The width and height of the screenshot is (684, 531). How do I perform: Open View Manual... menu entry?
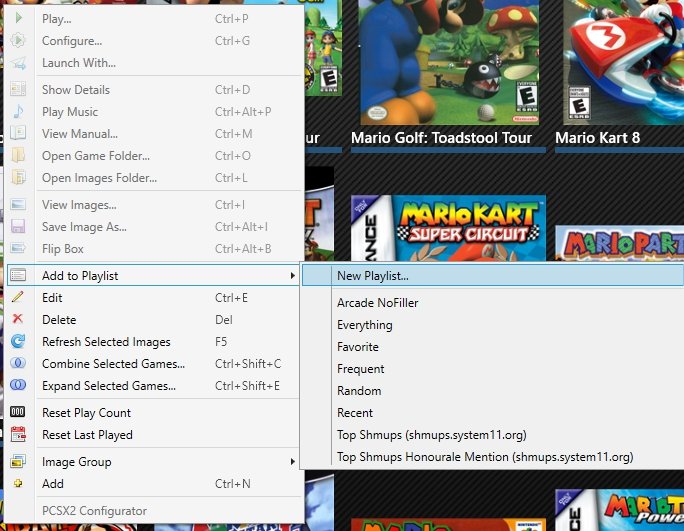pos(154,134)
